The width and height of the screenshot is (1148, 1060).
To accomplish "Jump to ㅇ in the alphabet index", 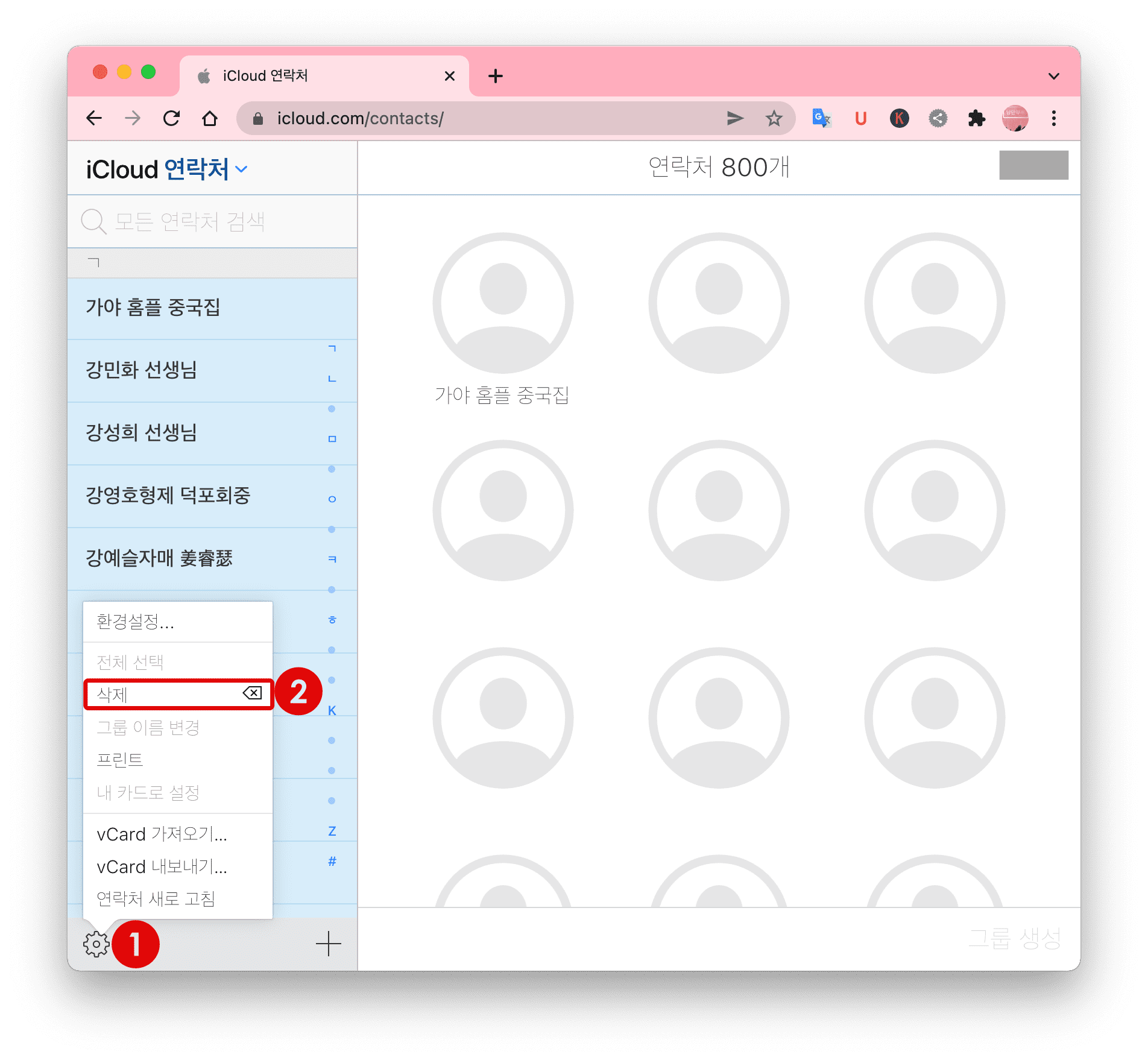I will 332,499.
